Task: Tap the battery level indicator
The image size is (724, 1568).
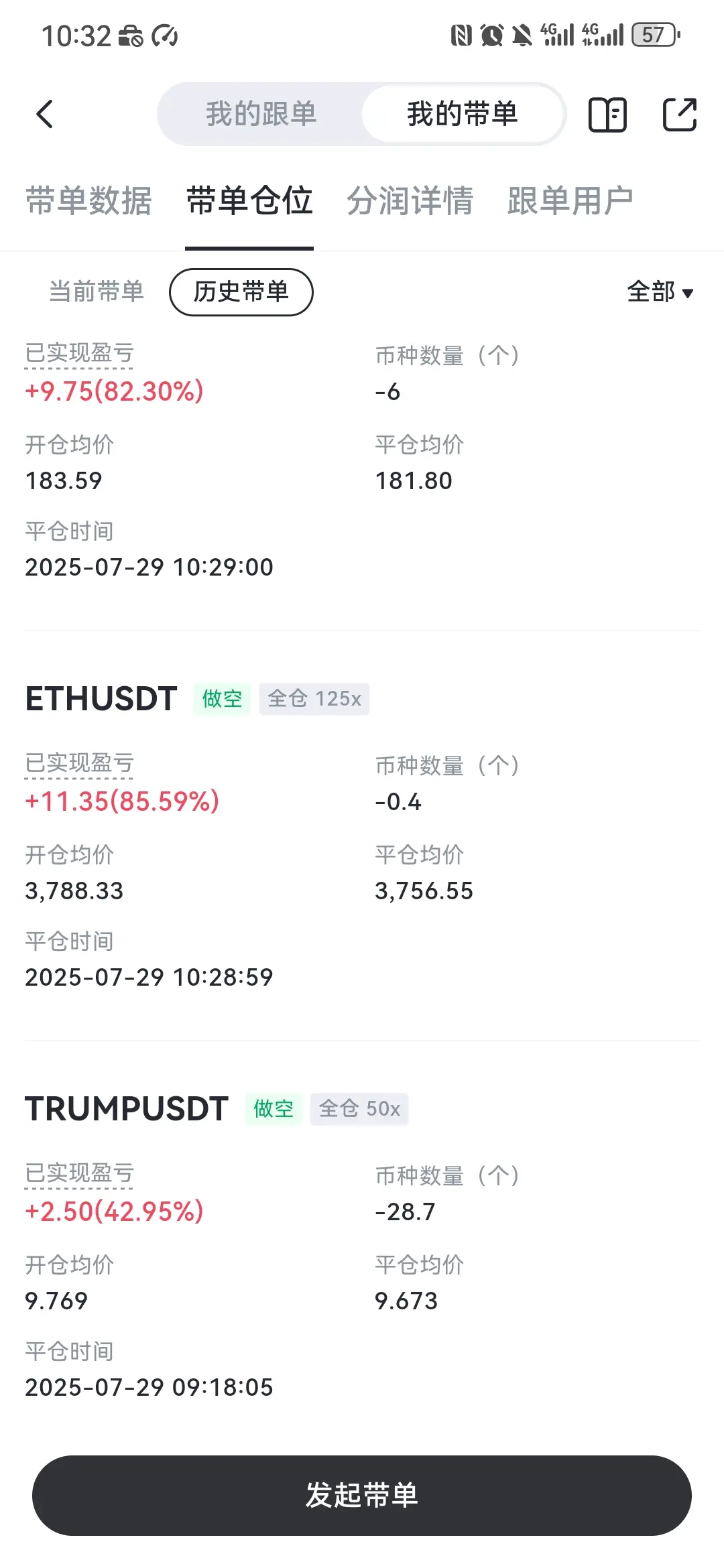Action: coord(656,35)
